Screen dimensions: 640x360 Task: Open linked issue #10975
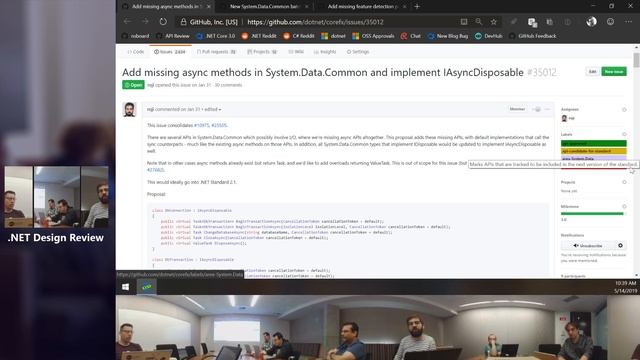[201, 125]
